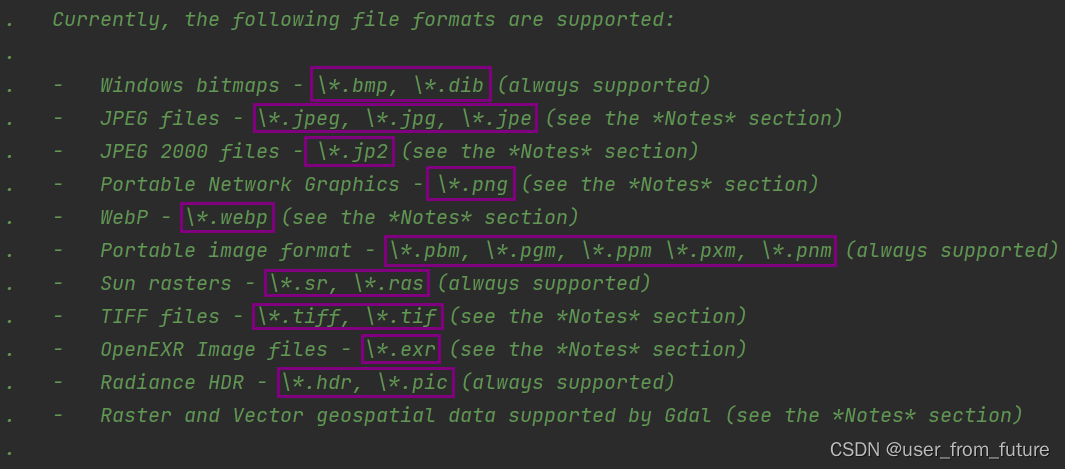Click the boxed \*.png extension
The image size is (1065, 469).
tap(471, 184)
